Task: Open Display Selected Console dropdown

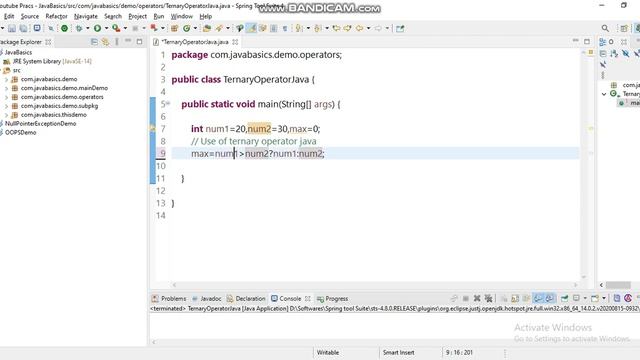Action: point(585,298)
